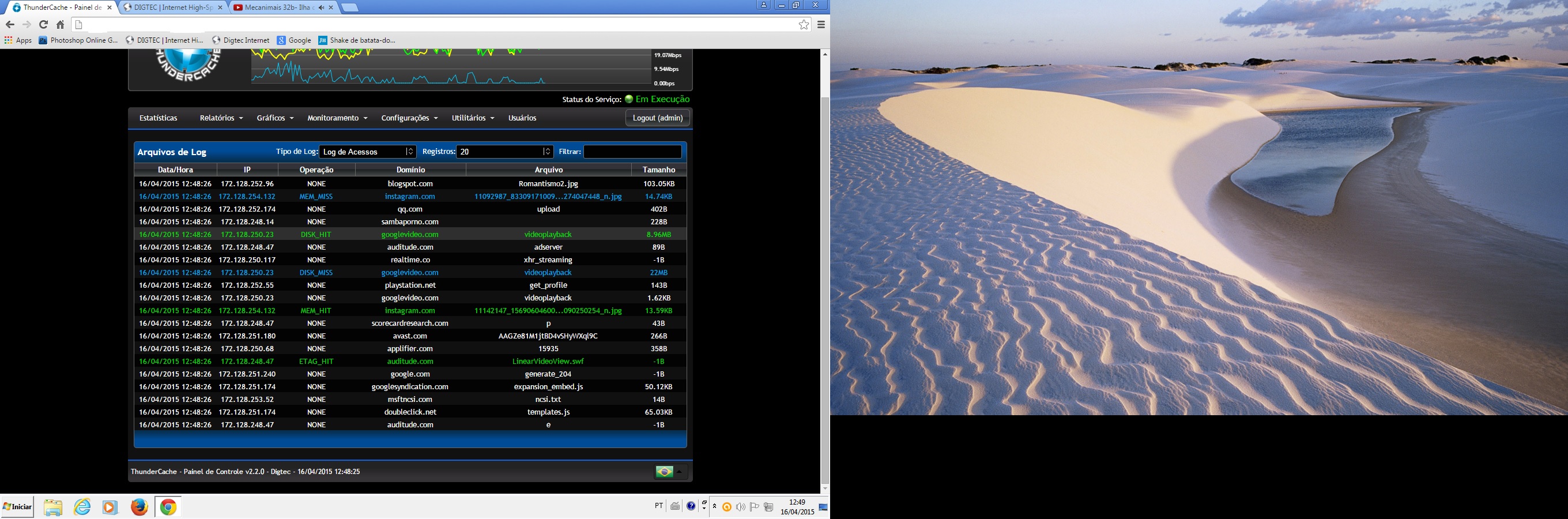Expand the Relatórios menu
This screenshot has height=519, width=1568.
(x=221, y=118)
